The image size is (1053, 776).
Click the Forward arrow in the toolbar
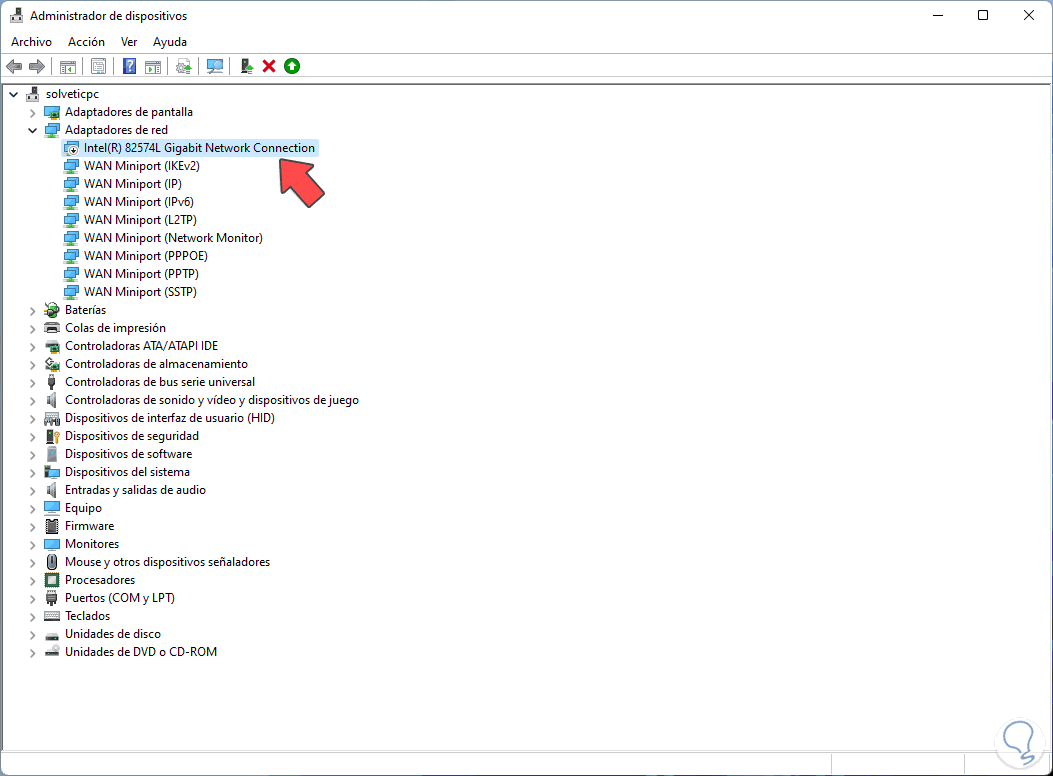pyautogui.click(x=37, y=66)
